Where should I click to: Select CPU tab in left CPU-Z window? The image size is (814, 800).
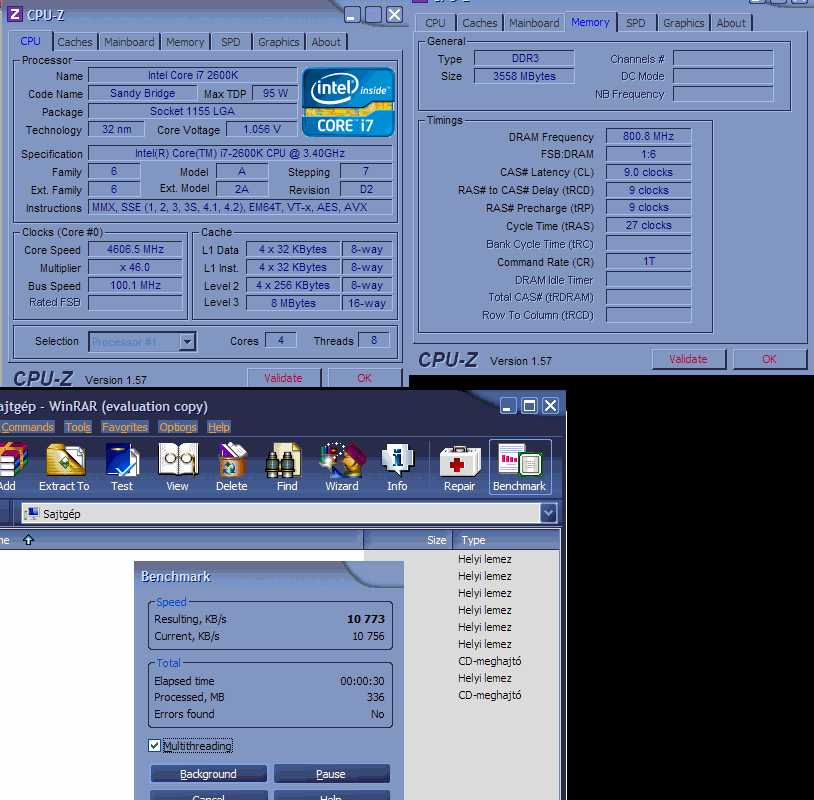(31, 41)
